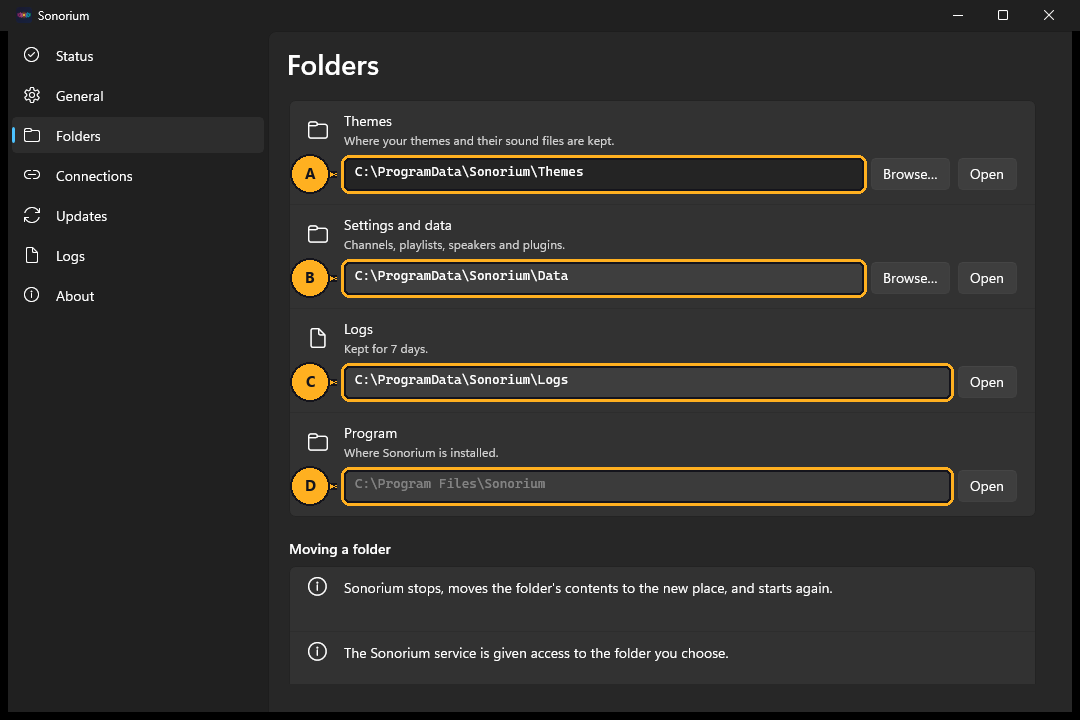
Task: Click the 'Program' section title
Action: pos(371,433)
